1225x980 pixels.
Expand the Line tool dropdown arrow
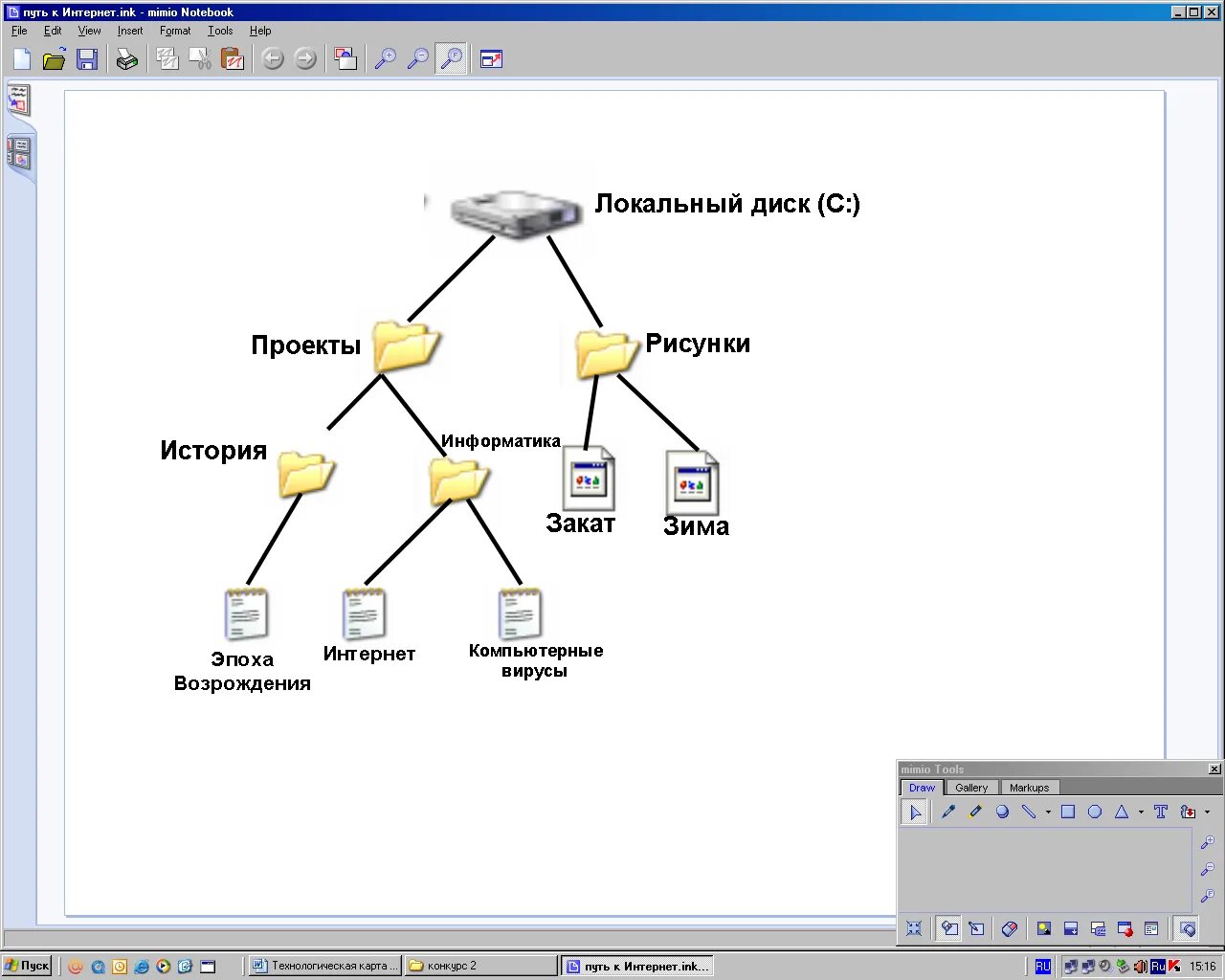tap(1048, 813)
